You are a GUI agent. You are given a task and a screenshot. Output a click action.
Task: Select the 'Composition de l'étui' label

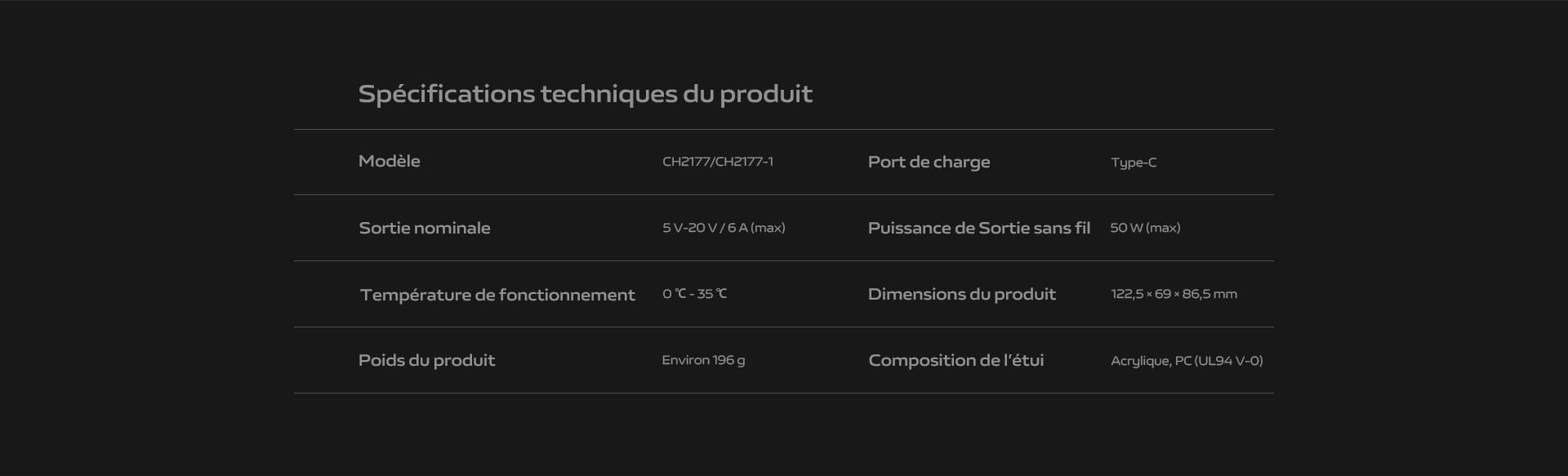point(956,360)
